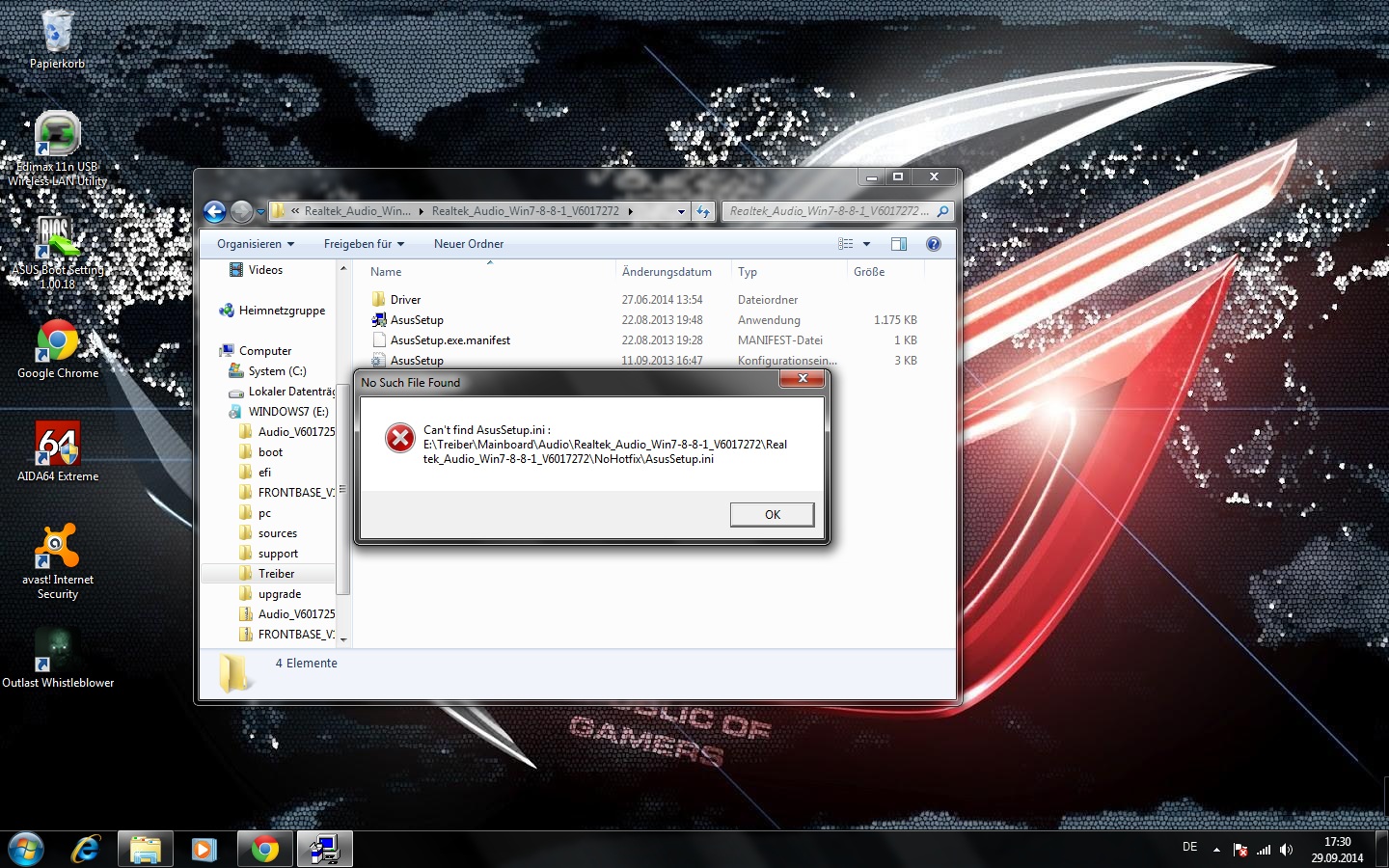Image resolution: width=1389 pixels, height=868 pixels.
Task: Select the Driver folder in file list
Action: [x=405, y=300]
